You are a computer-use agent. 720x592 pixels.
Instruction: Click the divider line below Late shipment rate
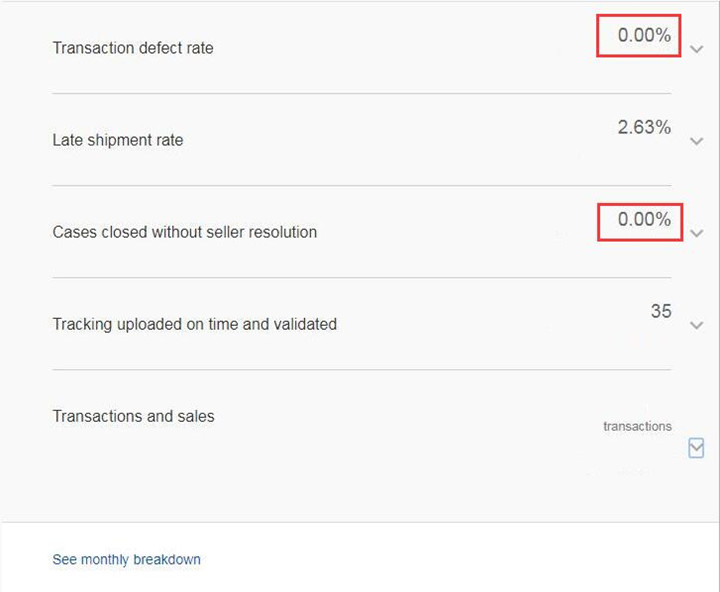(361, 185)
